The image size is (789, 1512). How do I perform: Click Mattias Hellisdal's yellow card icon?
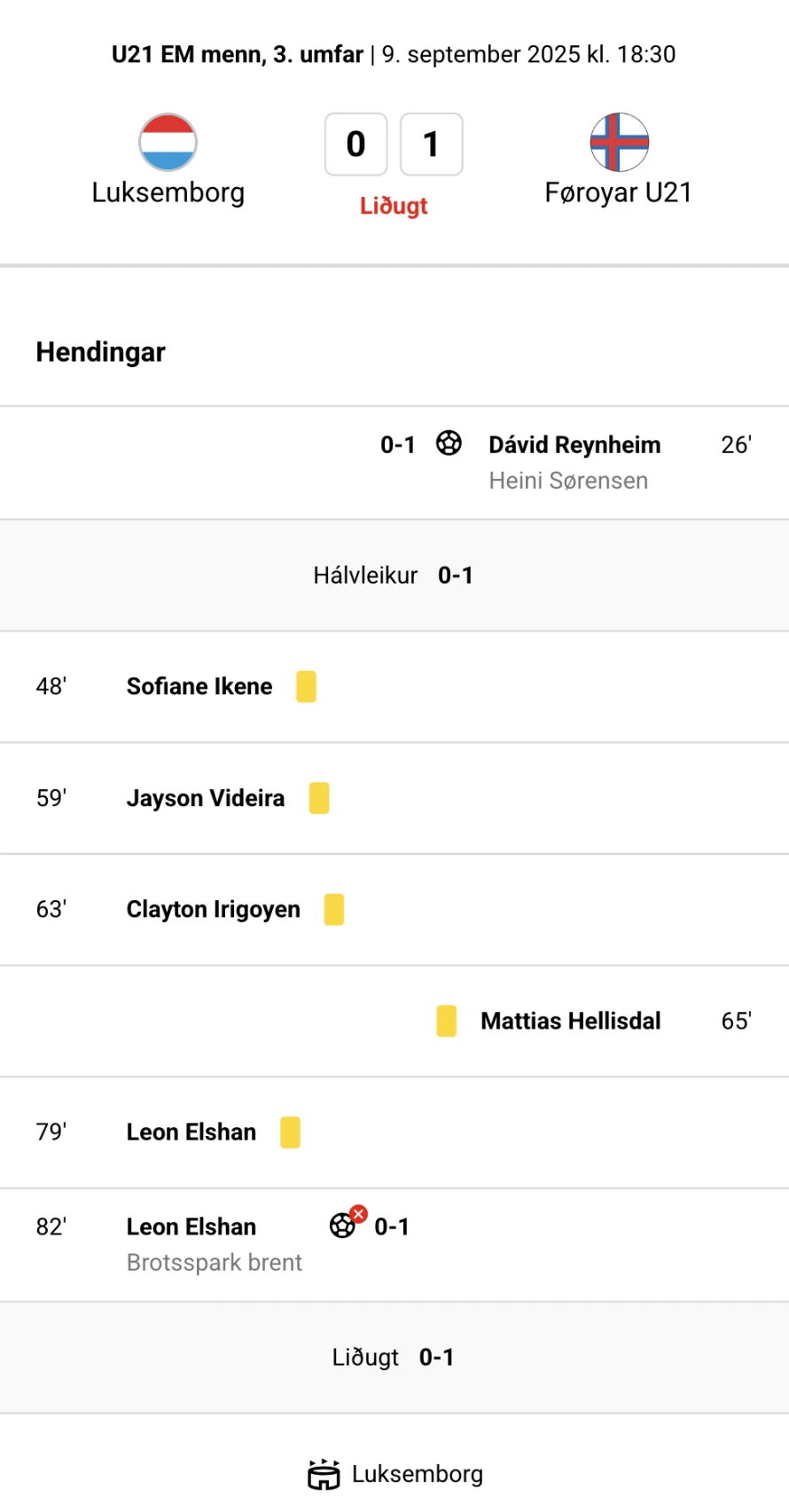447,1021
